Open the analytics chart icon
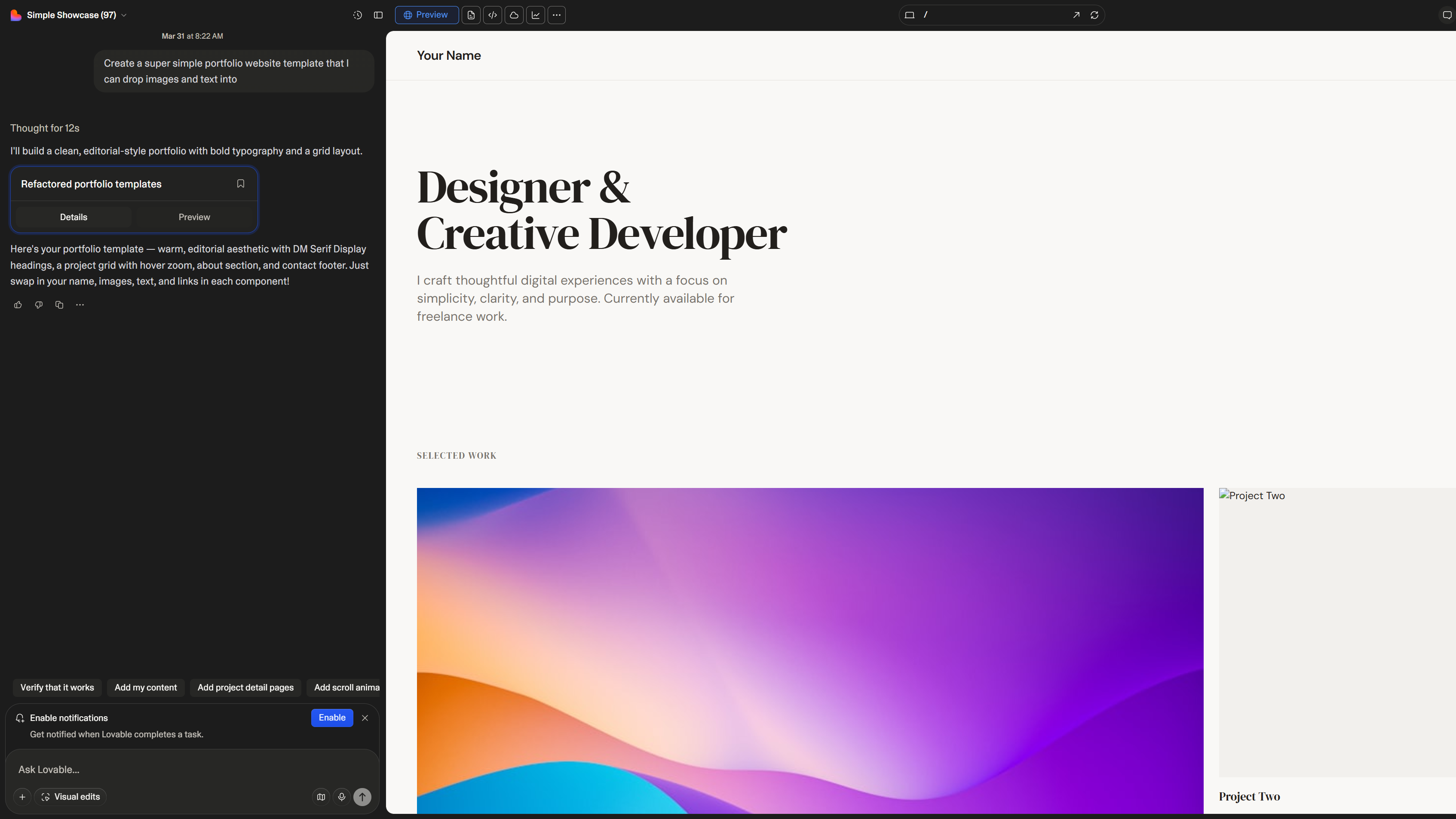Image resolution: width=1456 pixels, height=819 pixels. coord(535,15)
